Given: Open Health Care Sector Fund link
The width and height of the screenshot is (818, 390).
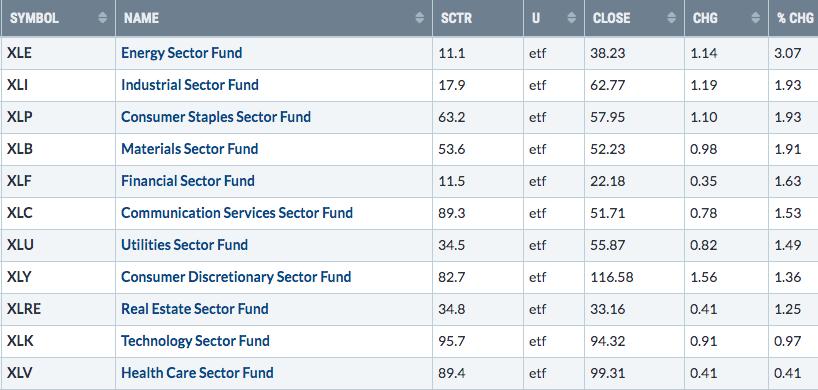Looking at the screenshot, I should [x=197, y=373].
